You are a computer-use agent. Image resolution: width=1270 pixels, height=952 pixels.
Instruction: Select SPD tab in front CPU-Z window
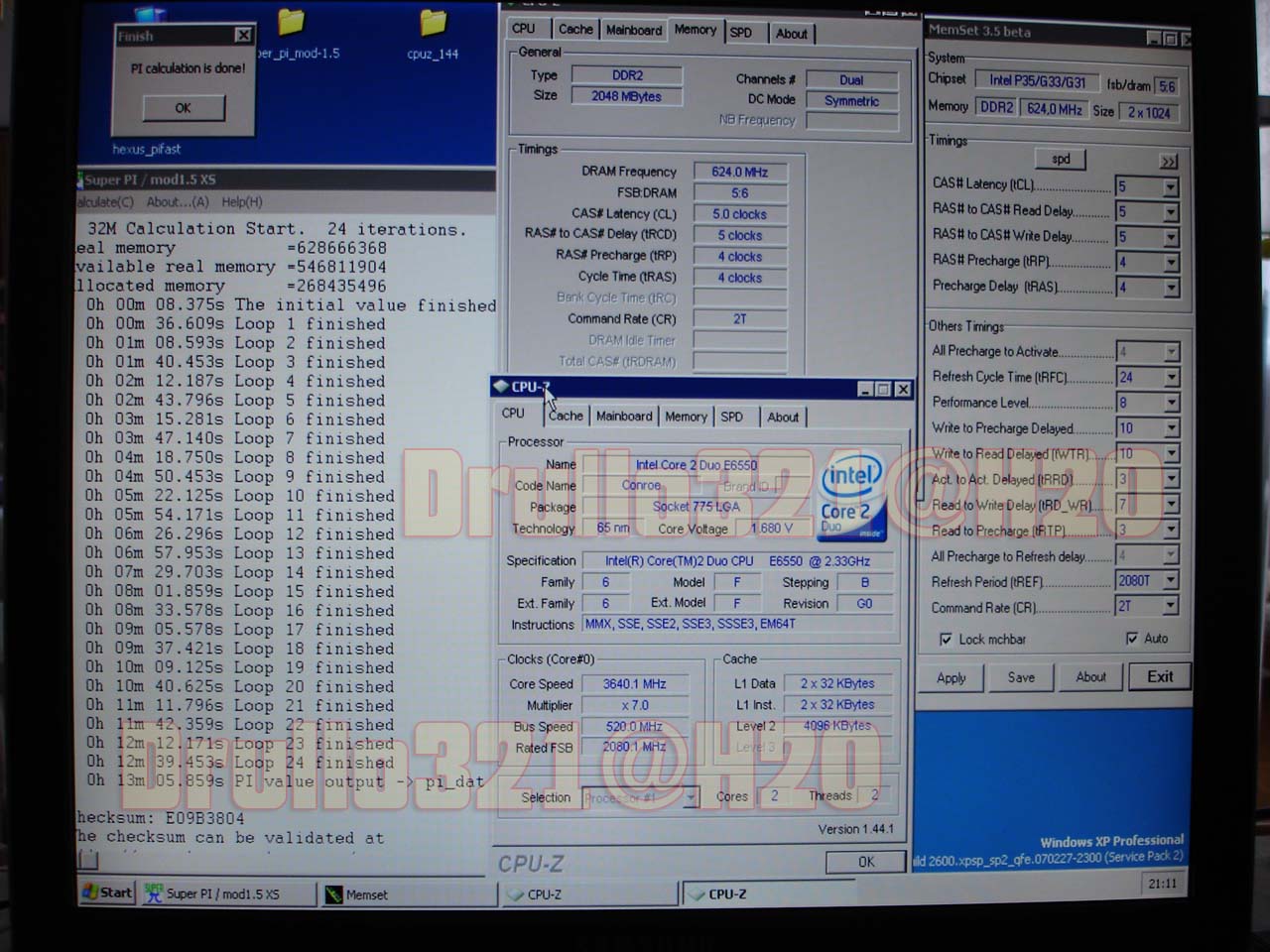coord(731,416)
